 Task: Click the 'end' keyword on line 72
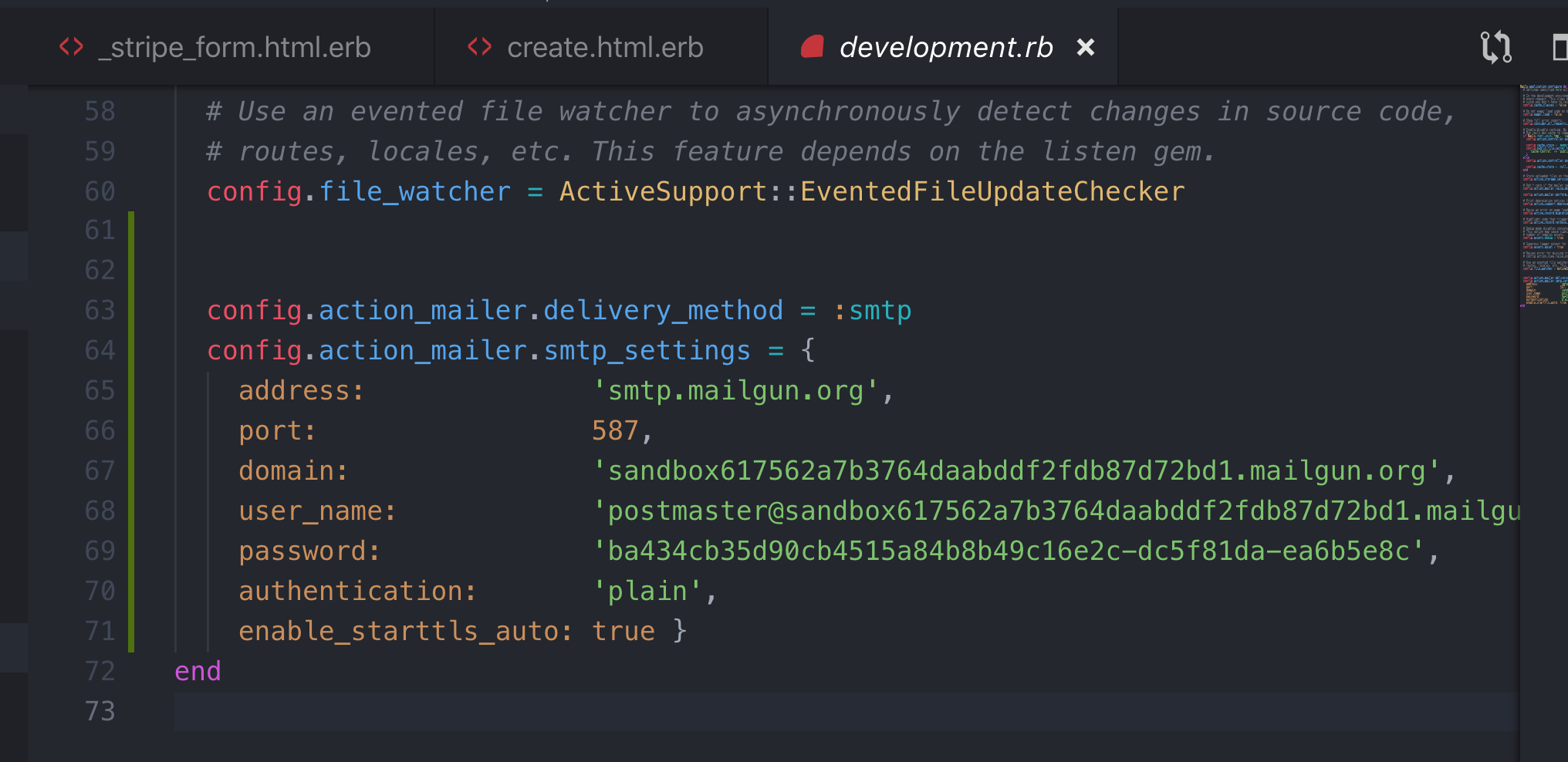[198, 672]
